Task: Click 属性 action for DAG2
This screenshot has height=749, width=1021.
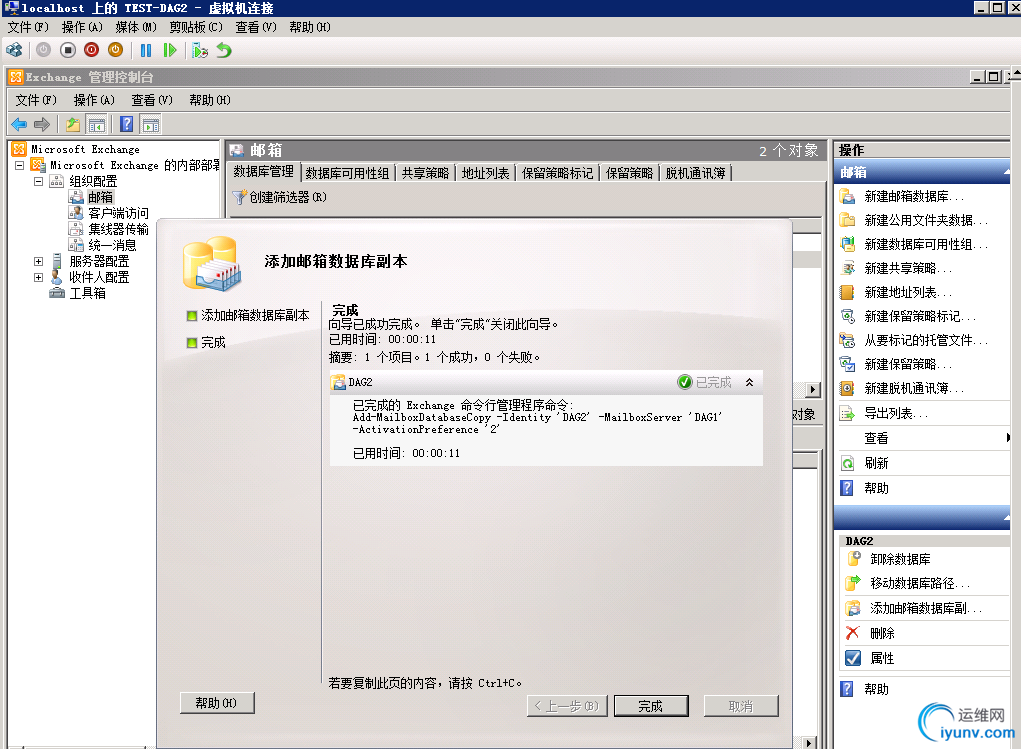Action: click(x=882, y=658)
